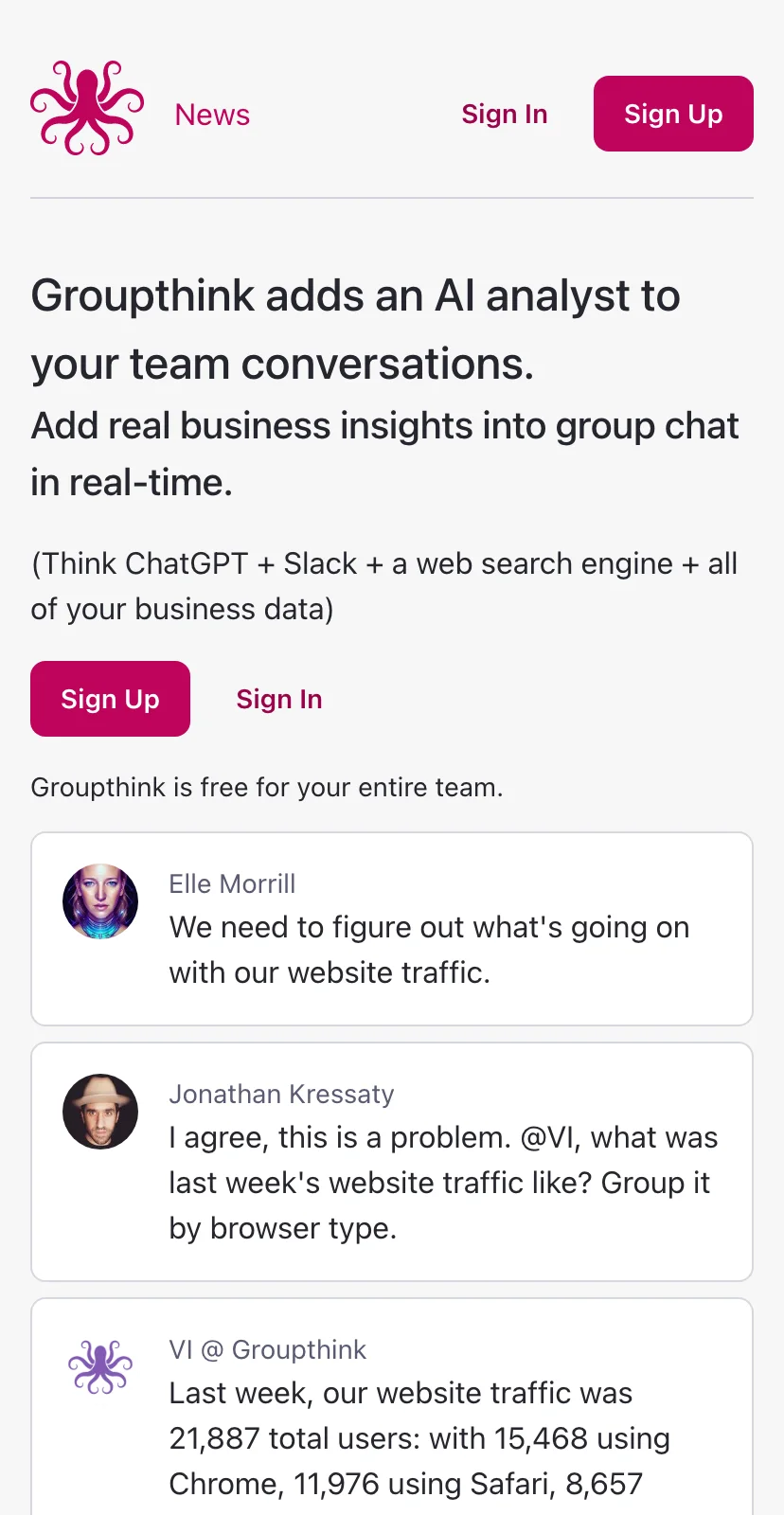This screenshot has height=1515, width=784.
Task: Select Sign In in the header
Action: 505,114
